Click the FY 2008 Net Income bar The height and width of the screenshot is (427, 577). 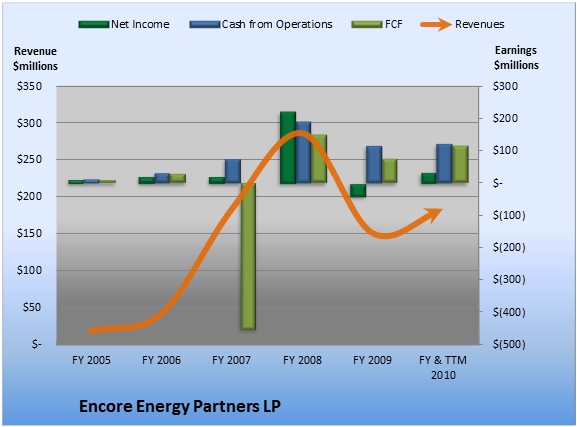click(x=288, y=147)
